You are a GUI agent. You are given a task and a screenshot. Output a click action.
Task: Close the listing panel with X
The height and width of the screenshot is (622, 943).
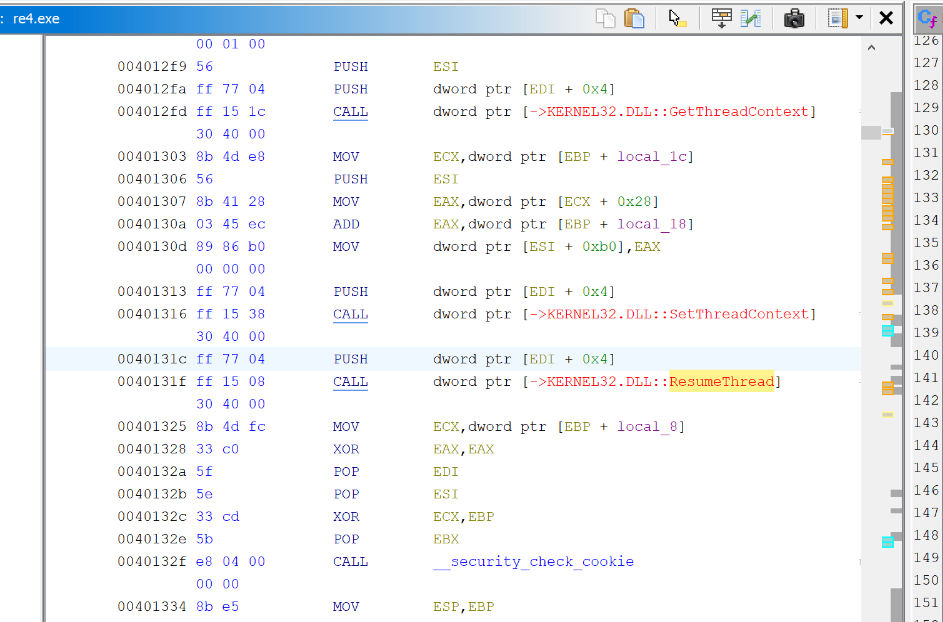(x=886, y=18)
